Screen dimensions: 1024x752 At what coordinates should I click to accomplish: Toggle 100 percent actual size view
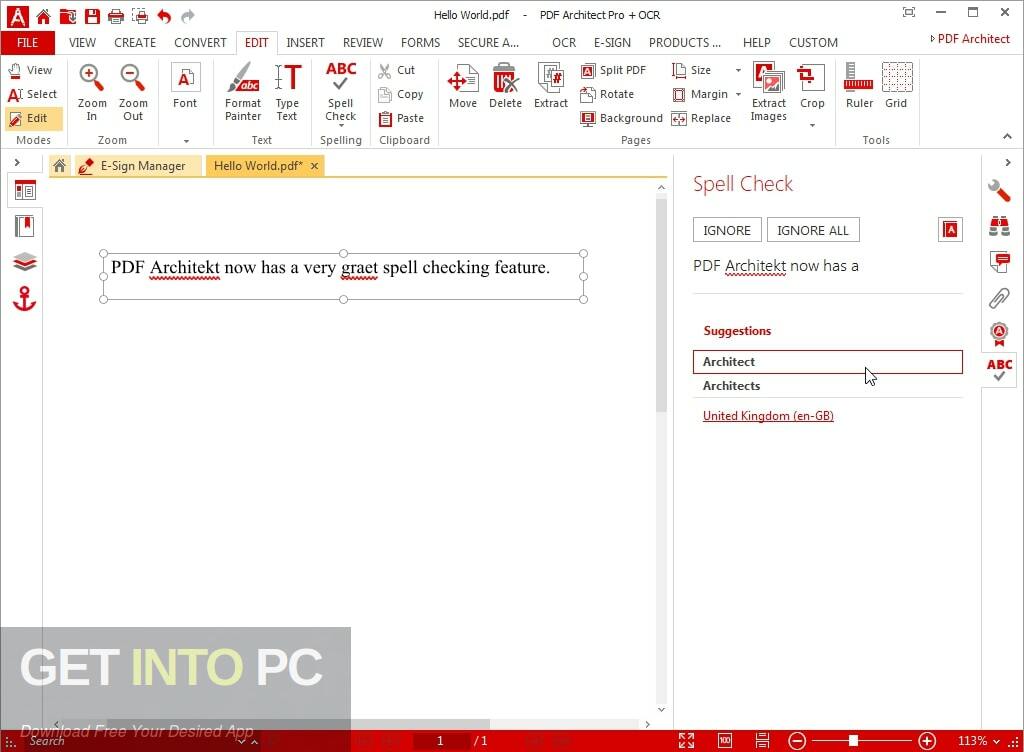click(725, 740)
